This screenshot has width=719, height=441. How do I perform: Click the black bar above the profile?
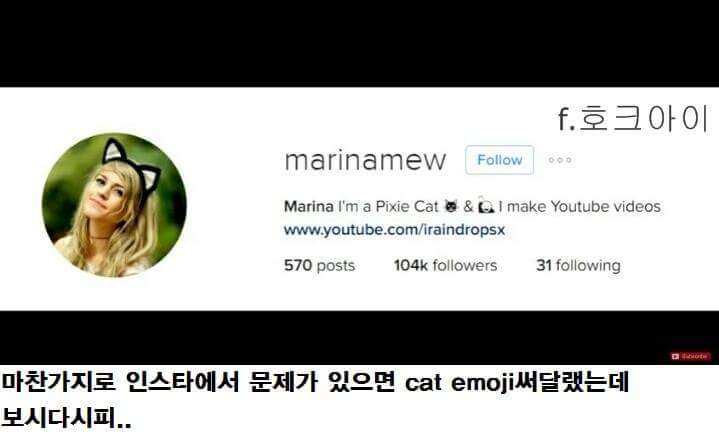point(360,43)
